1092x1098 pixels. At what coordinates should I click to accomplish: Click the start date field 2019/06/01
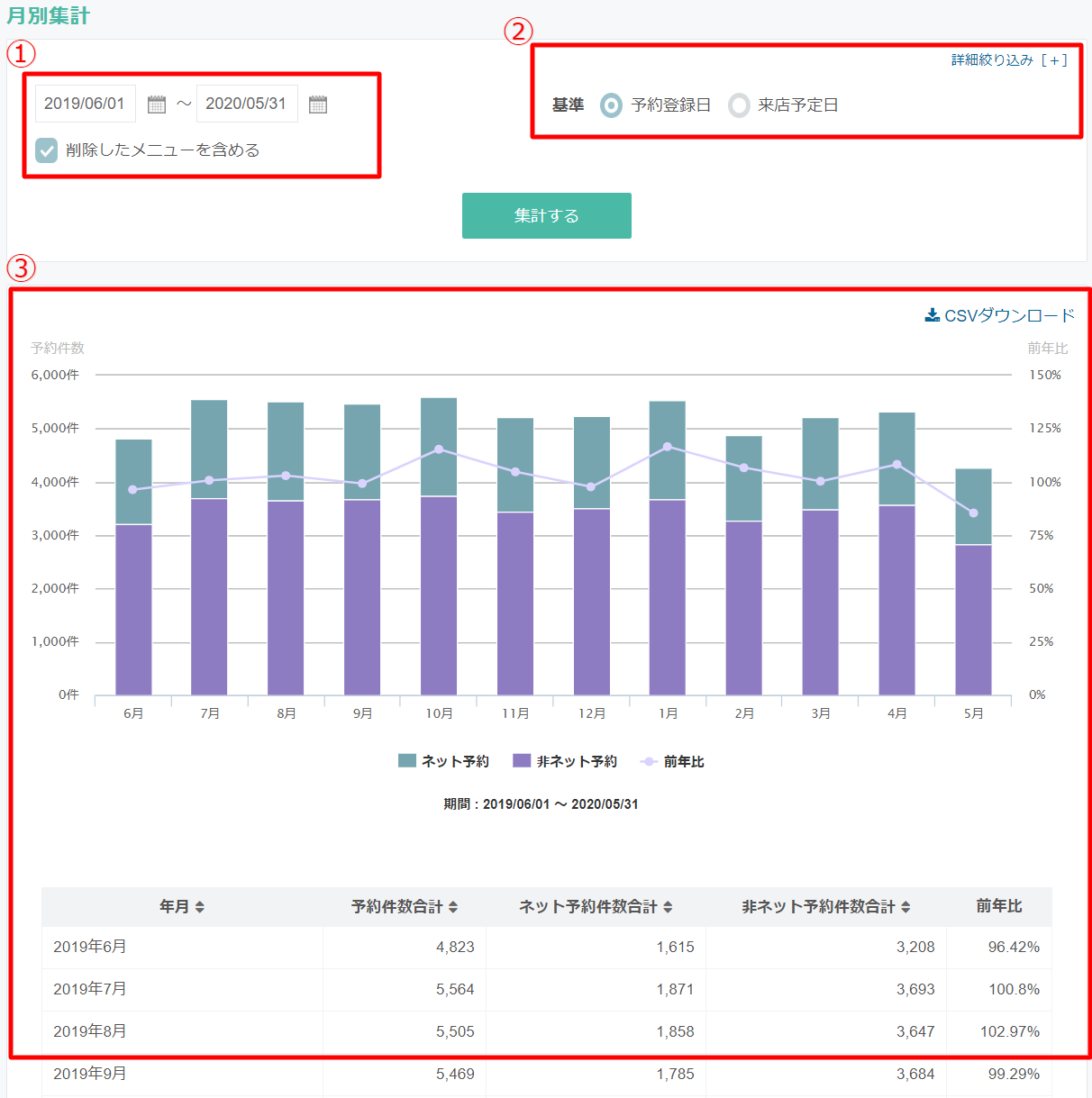coord(86,104)
